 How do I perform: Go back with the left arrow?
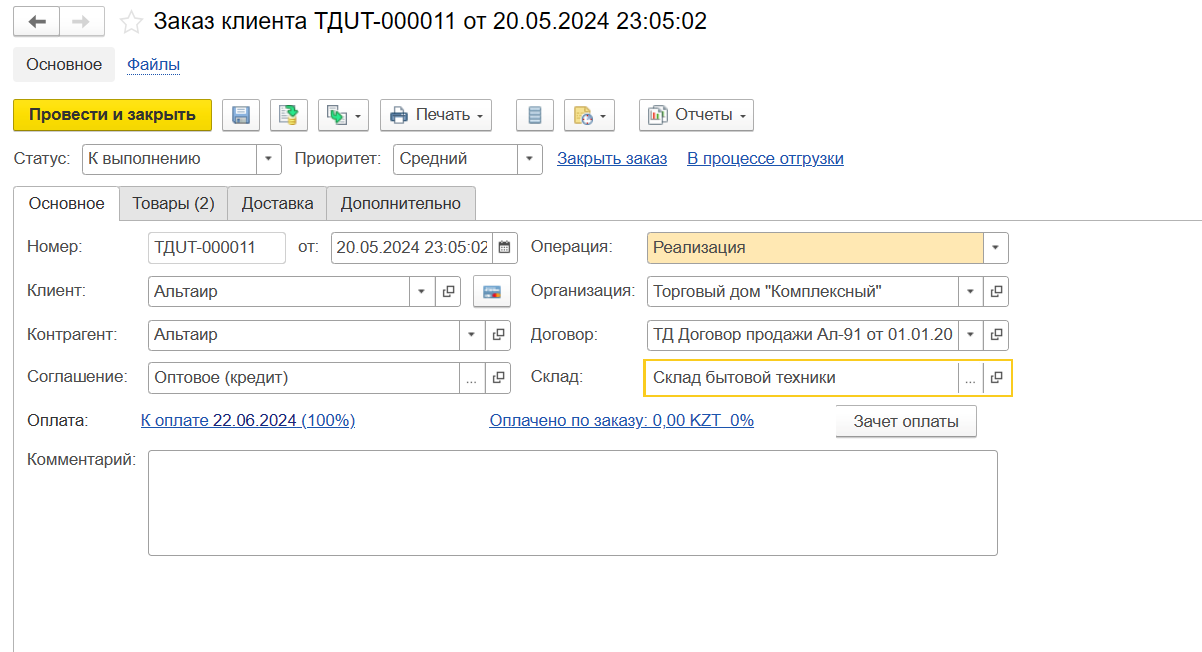[x=37, y=21]
